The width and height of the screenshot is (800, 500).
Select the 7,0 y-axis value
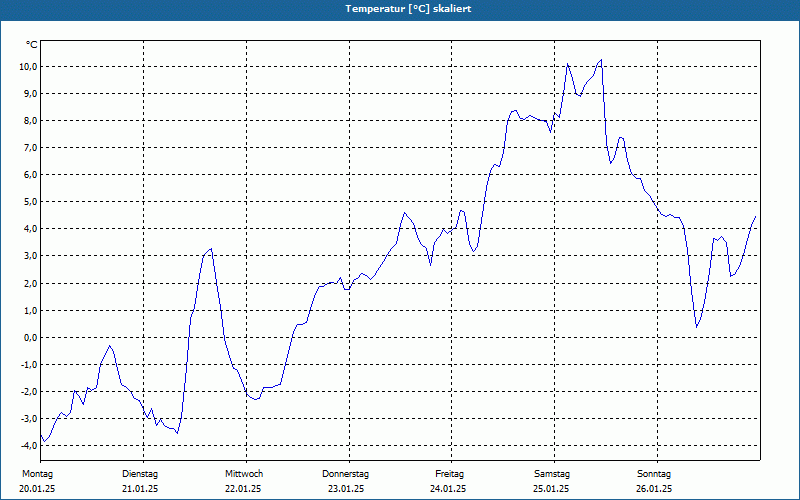(x=29, y=147)
